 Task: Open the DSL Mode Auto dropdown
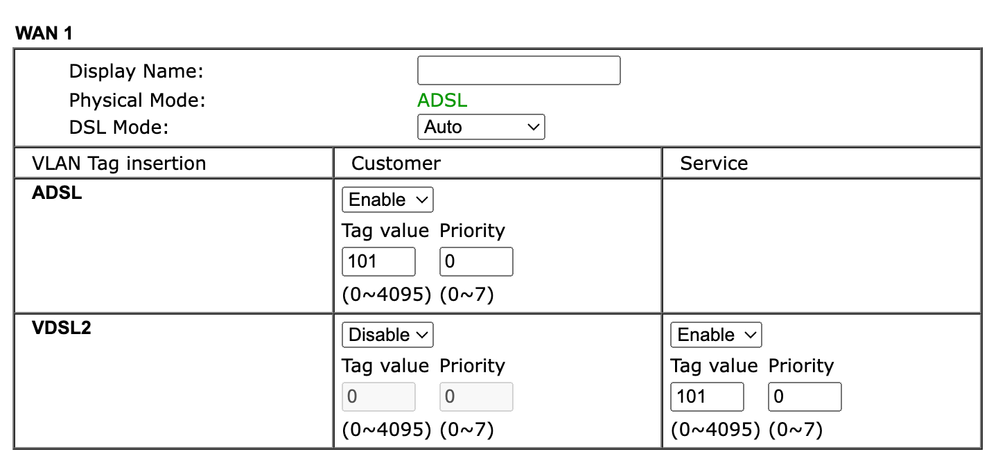click(x=480, y=127)
